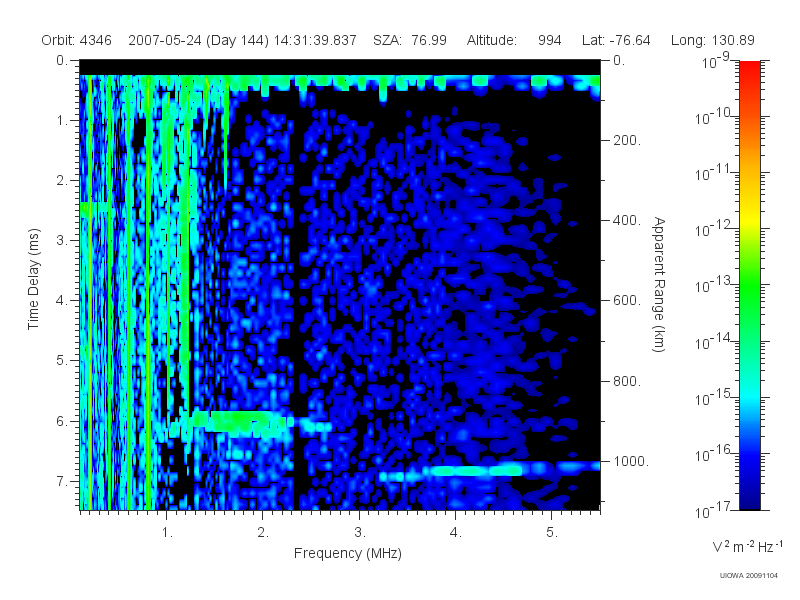Click the 0. apparent range tick label

[x=619, y=61]
